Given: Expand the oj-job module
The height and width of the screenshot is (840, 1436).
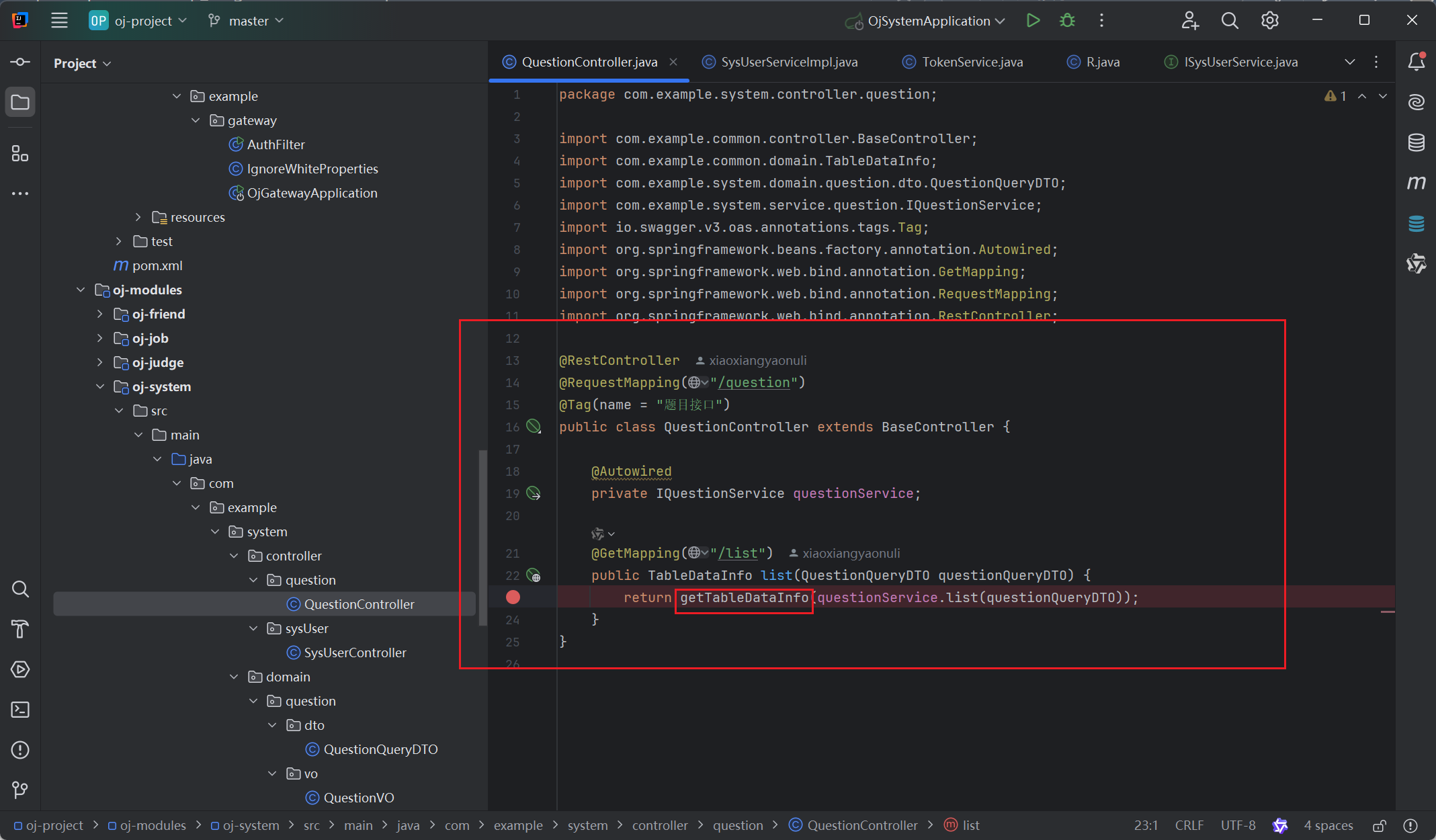Looking at the screenshot, I should coord(99,338).
